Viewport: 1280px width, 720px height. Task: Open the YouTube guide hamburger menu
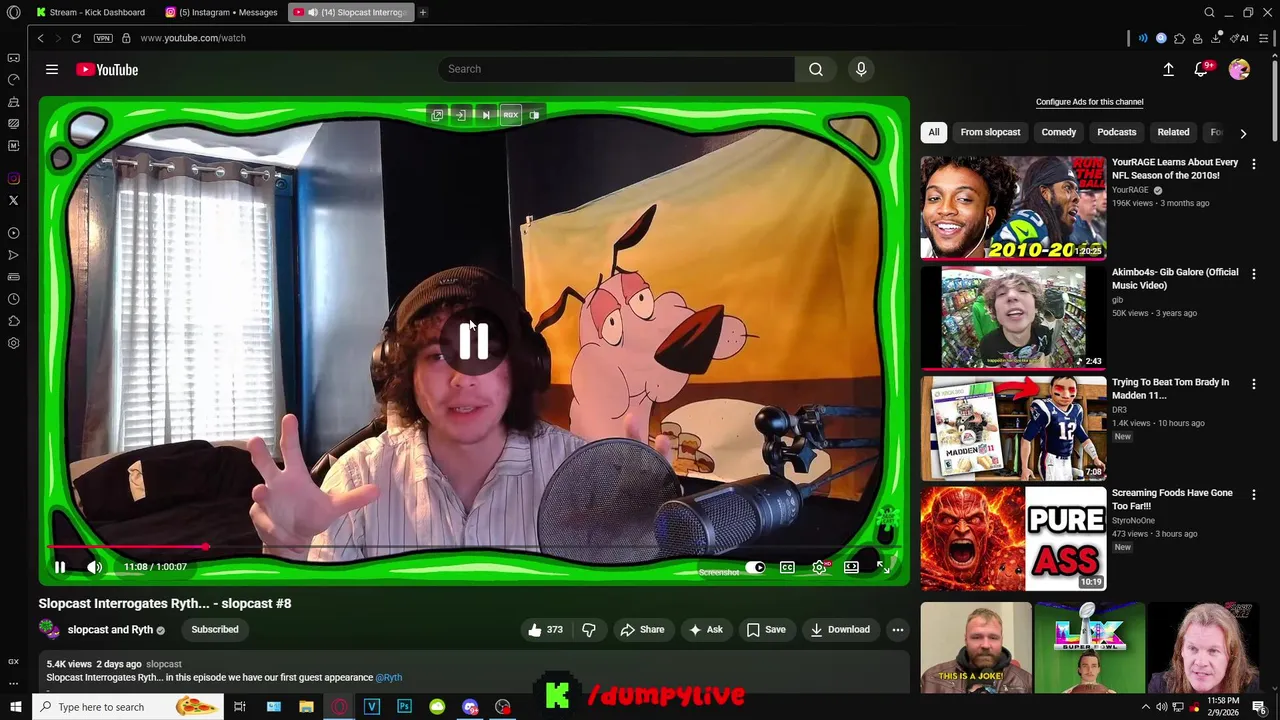(52, 69)
